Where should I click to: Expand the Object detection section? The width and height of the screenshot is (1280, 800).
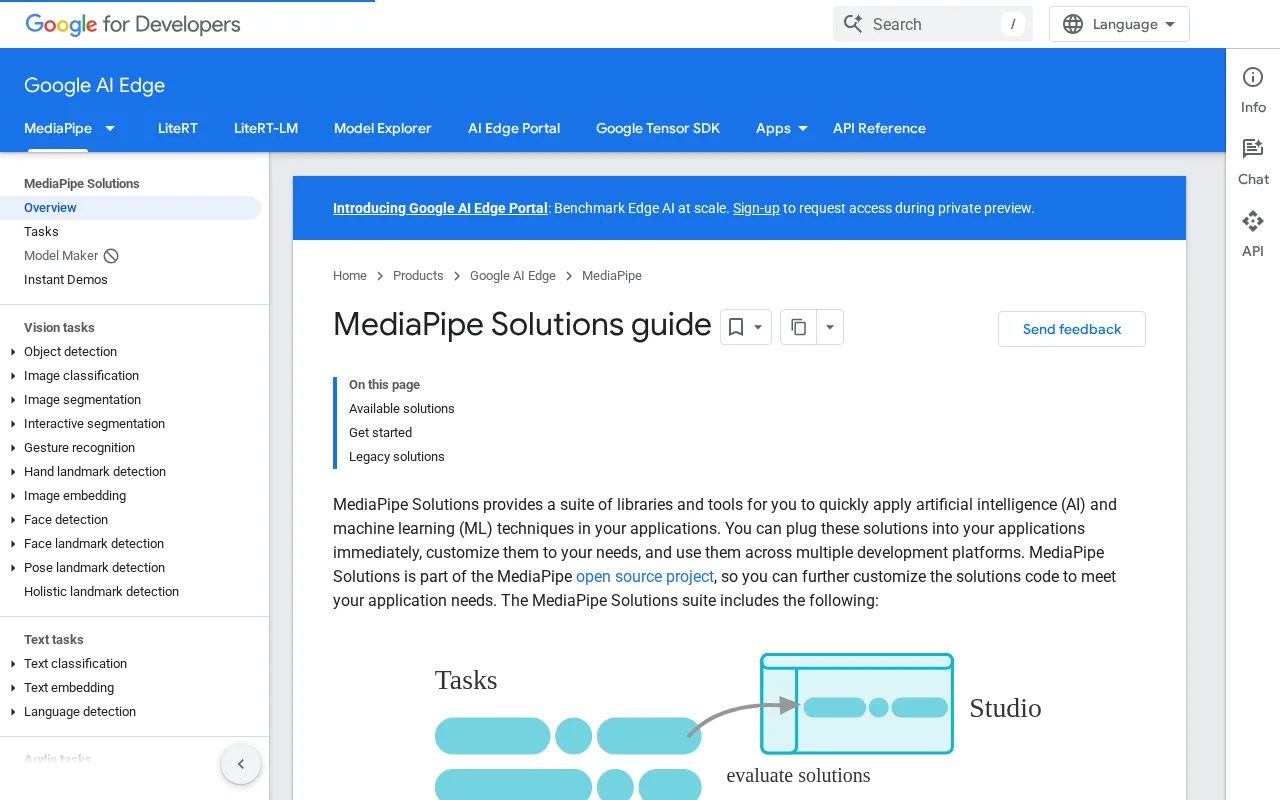tap(13, 352)
